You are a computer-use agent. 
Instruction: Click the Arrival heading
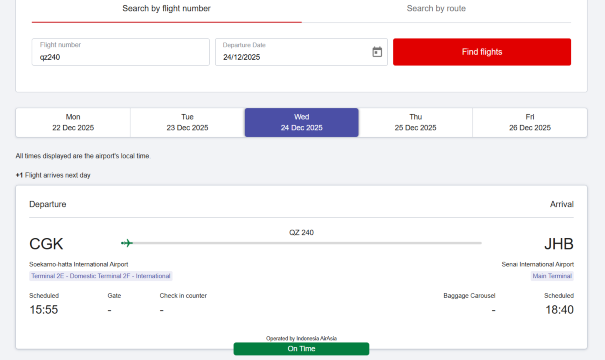[x=562, y=204]
